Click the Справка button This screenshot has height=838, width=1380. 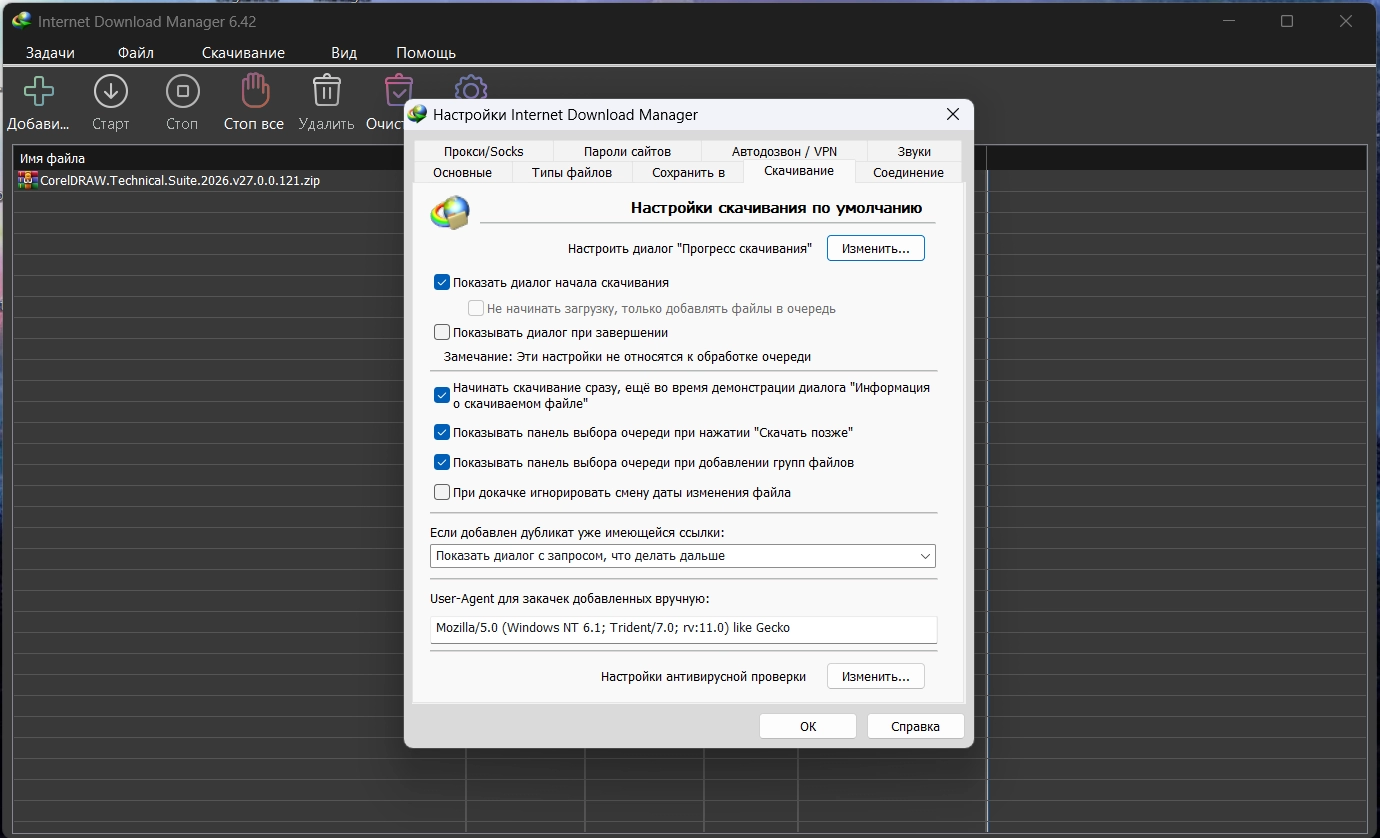tap(916, 726)
